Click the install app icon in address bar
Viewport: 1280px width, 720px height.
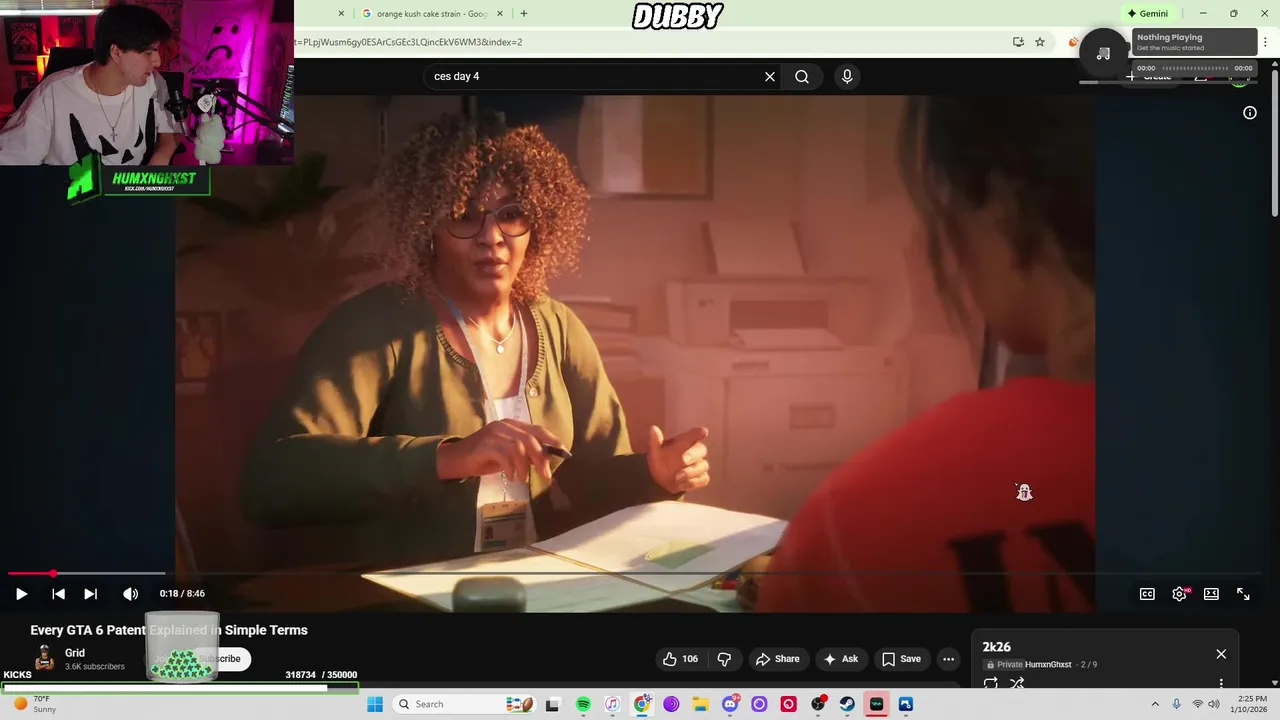point(1018,42)
